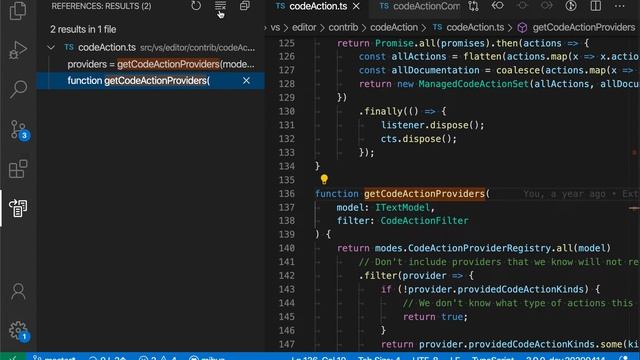Click '.finally(() => {' on line 130
This screenshot has width=640, height=360.
(x=402, y=111)
